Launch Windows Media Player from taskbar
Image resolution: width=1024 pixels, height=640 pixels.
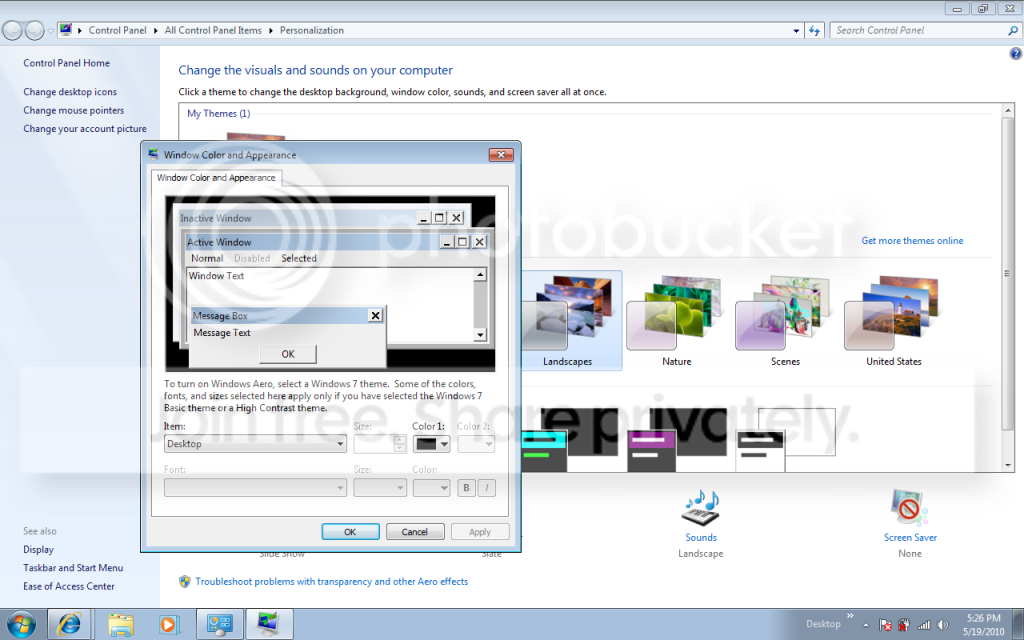[168, 624]
